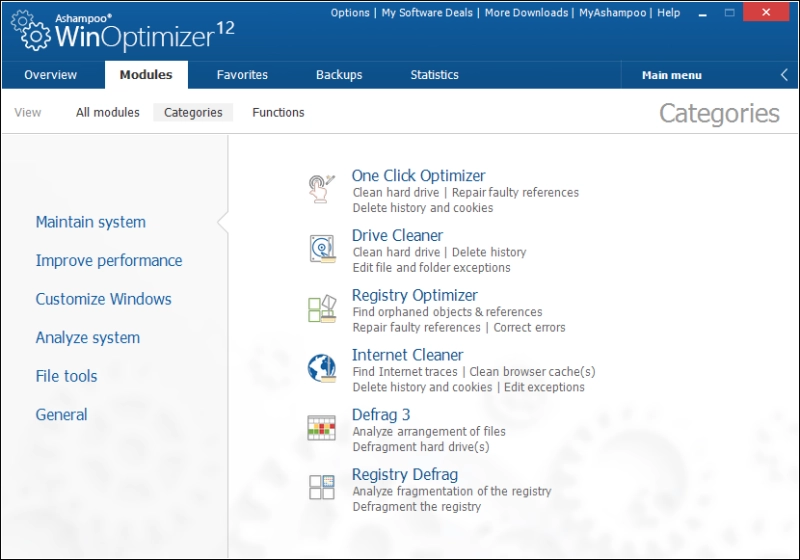
Task: Launch the Internet Cleaner title link
Action: pos(408,354)
